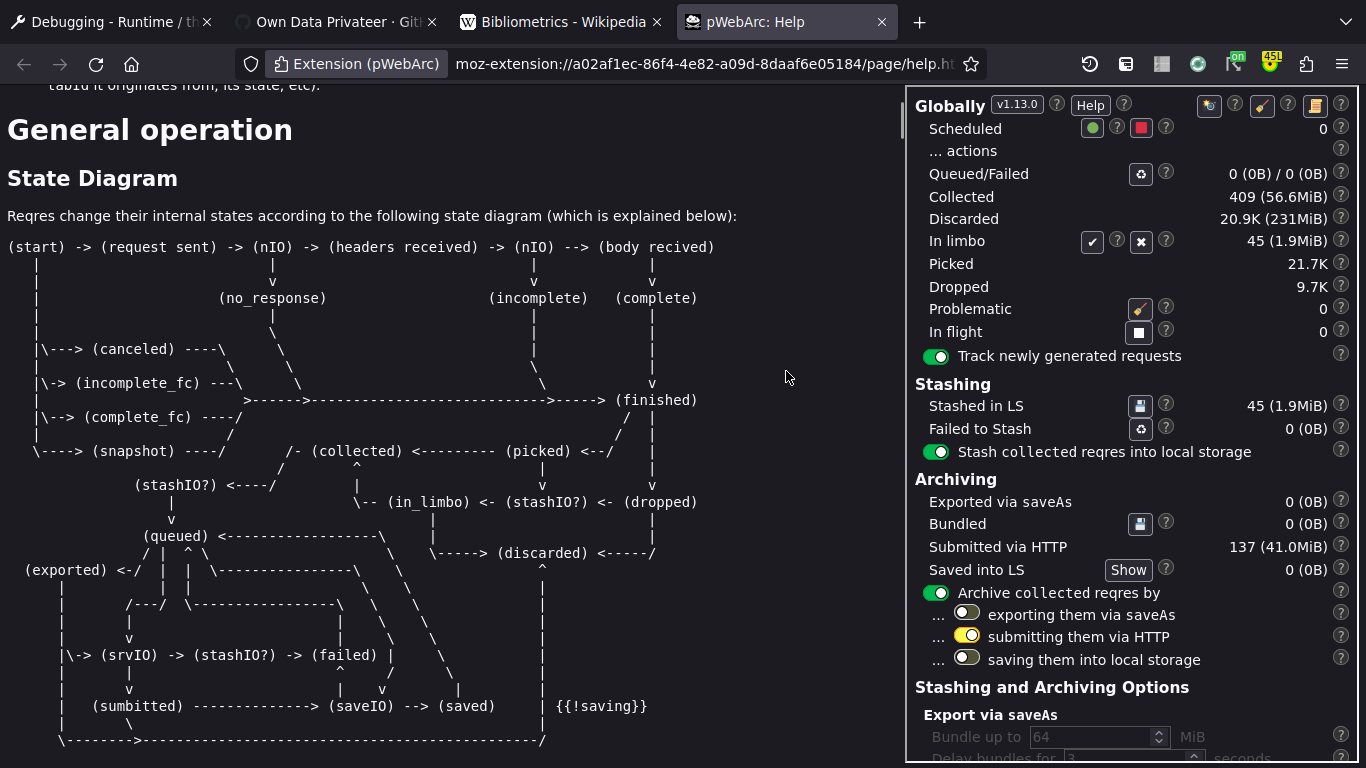Click the floppy disk icon in Bundled row
Viewport: 1366px width, 768px height.
pos(1140,524)
